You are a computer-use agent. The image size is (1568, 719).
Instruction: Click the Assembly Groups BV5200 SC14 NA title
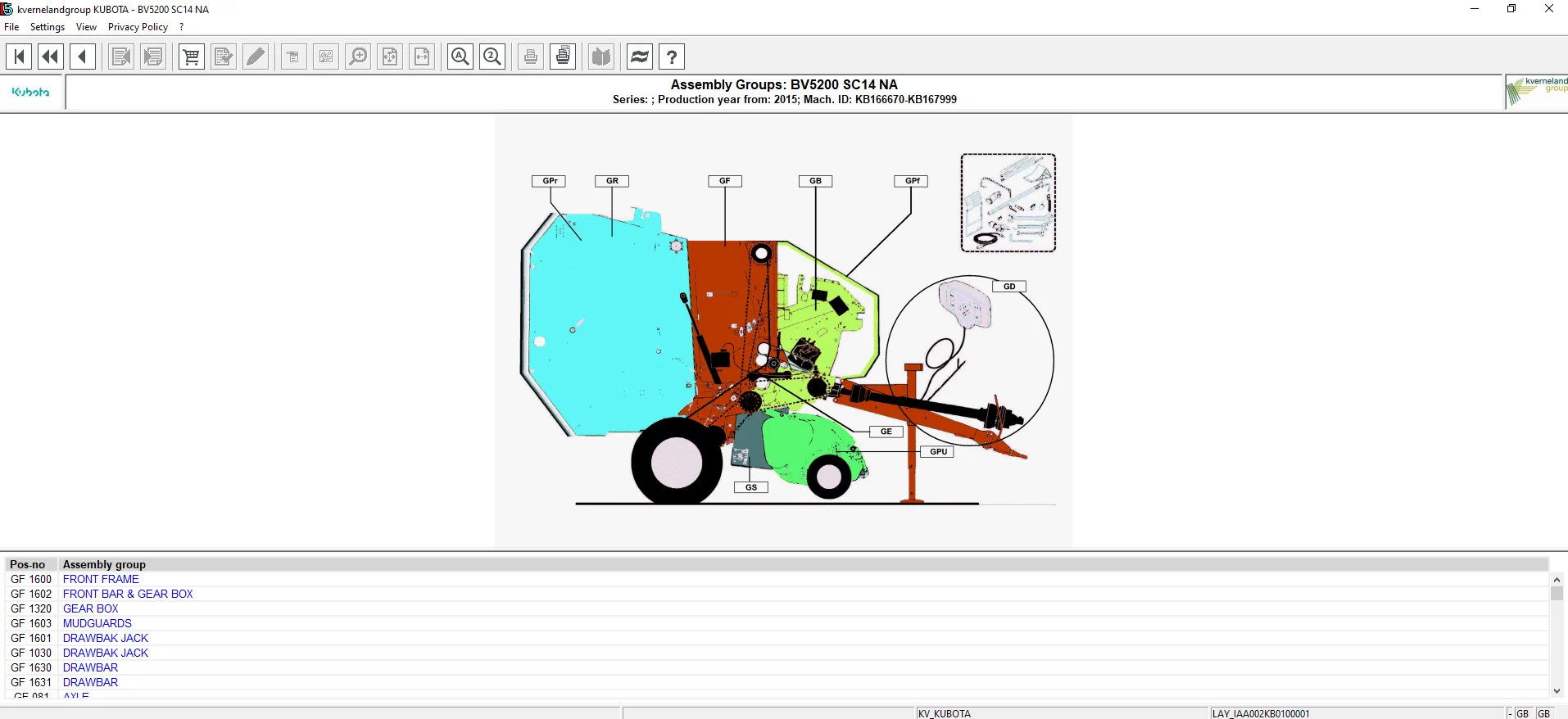[x=784, y=84]
